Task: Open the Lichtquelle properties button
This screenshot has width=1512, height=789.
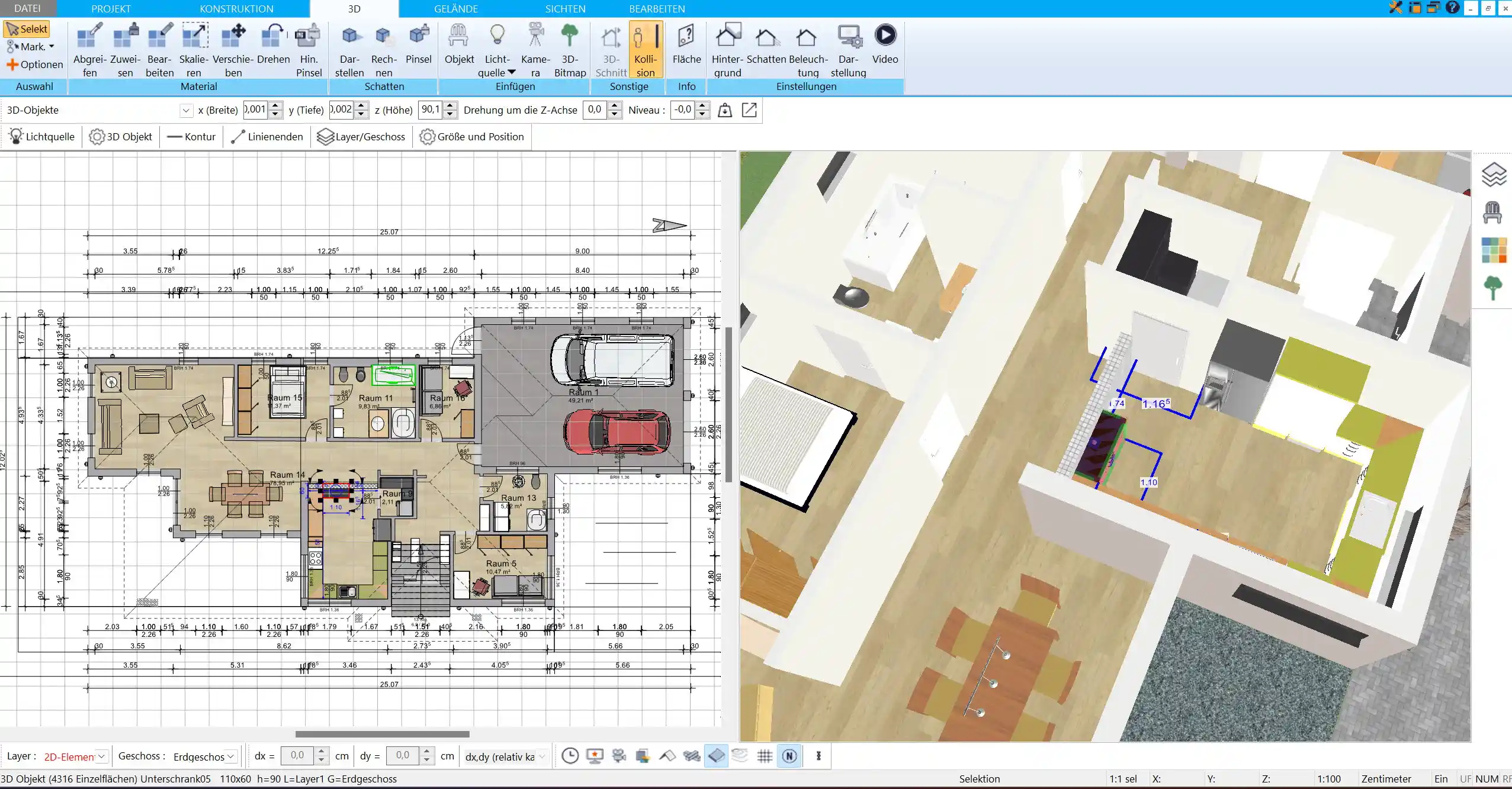Action: click(x=41, y=137)
